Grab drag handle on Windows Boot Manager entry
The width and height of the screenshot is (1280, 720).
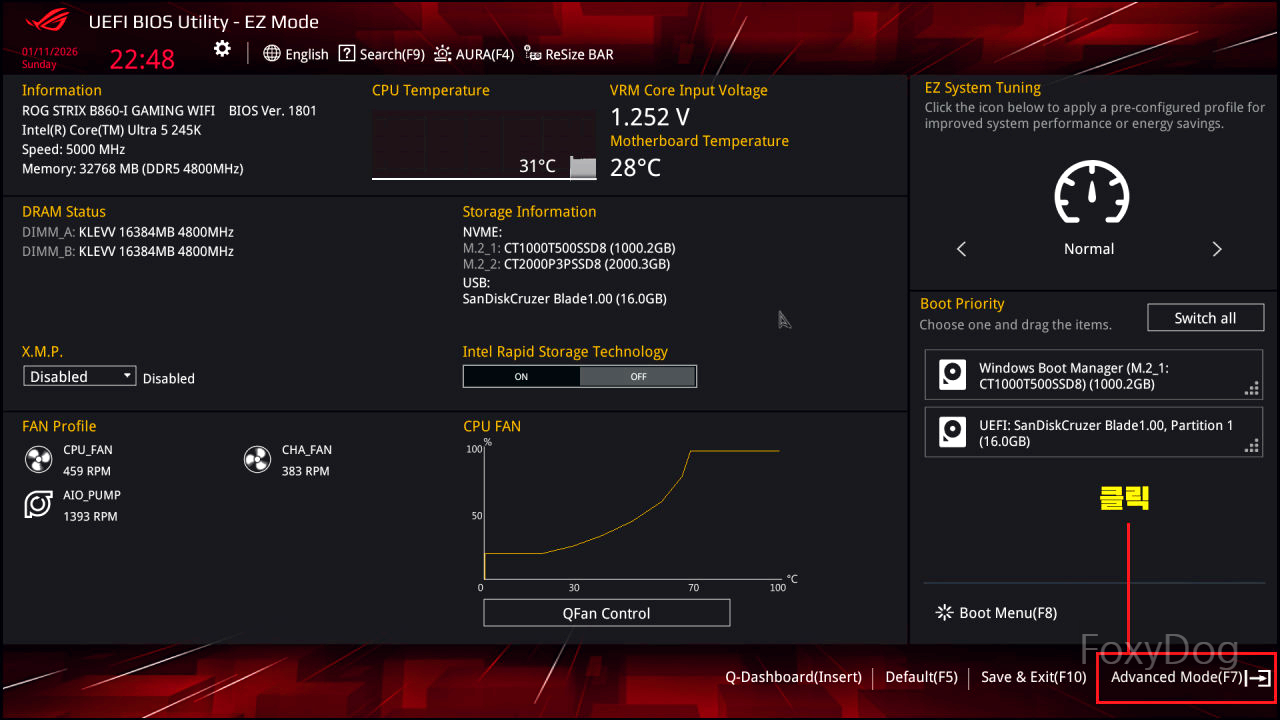point(1251,389)
